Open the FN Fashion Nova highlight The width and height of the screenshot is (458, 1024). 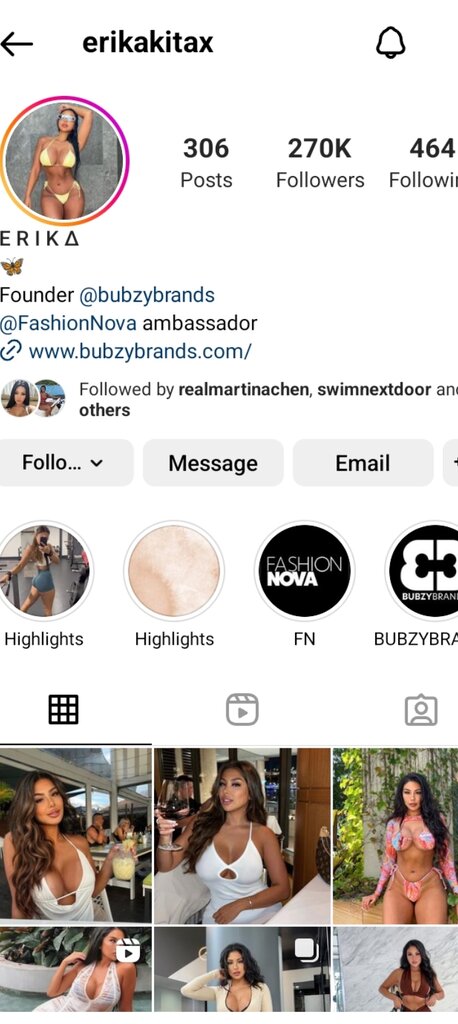[304, 571]
